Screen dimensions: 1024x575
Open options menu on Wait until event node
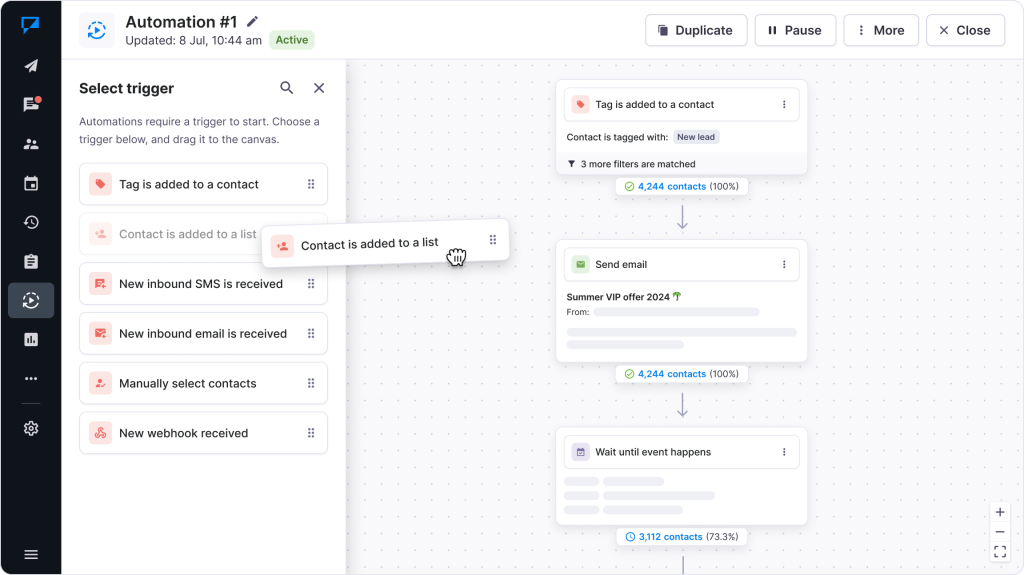pos(784,452)
